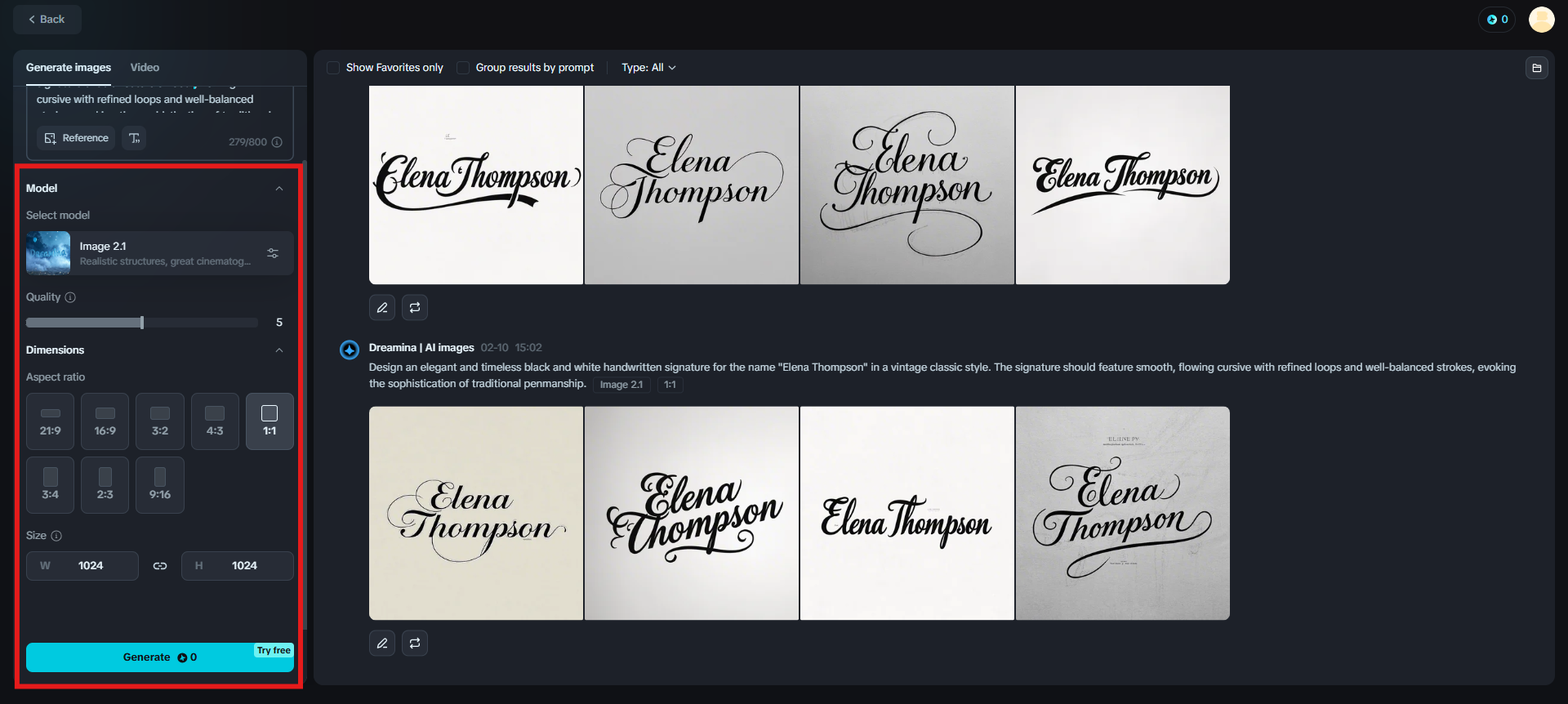Open second signature thumbnail in upper row

(692, 185)
